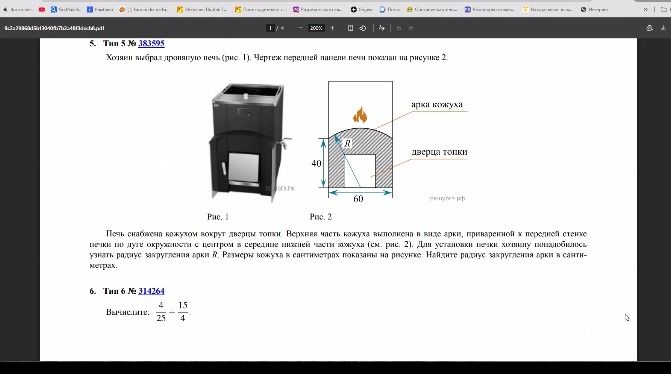Zoom out the PDF with minus button

click(x=300, y=28)
